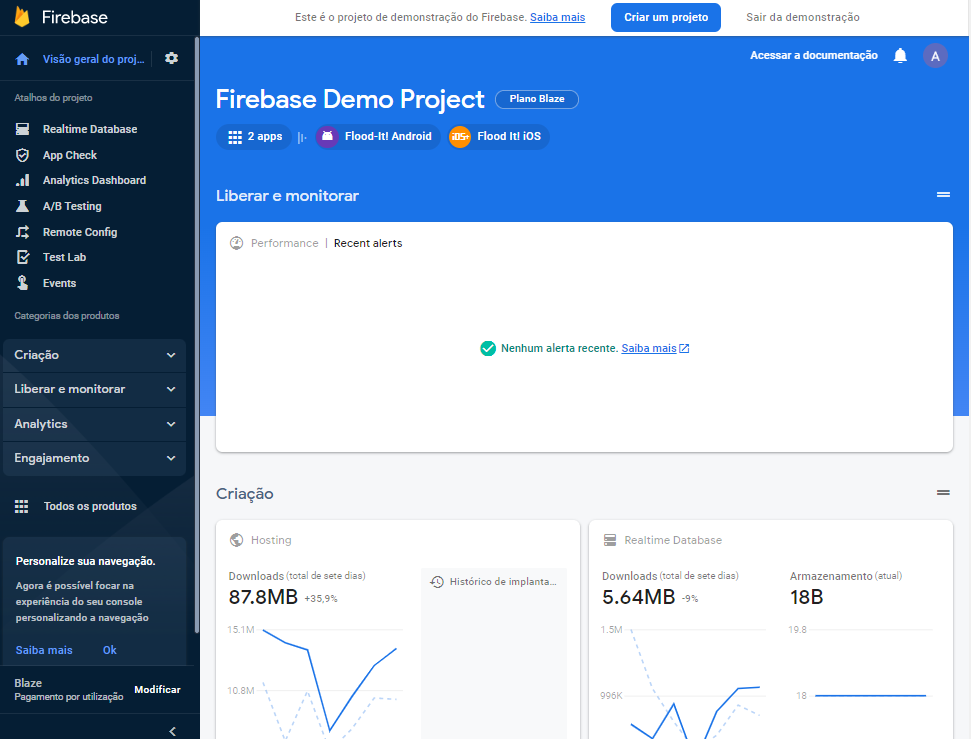Click the deployment history clock icon
This screenshot has width=971, height=739.
coord(437,582)
